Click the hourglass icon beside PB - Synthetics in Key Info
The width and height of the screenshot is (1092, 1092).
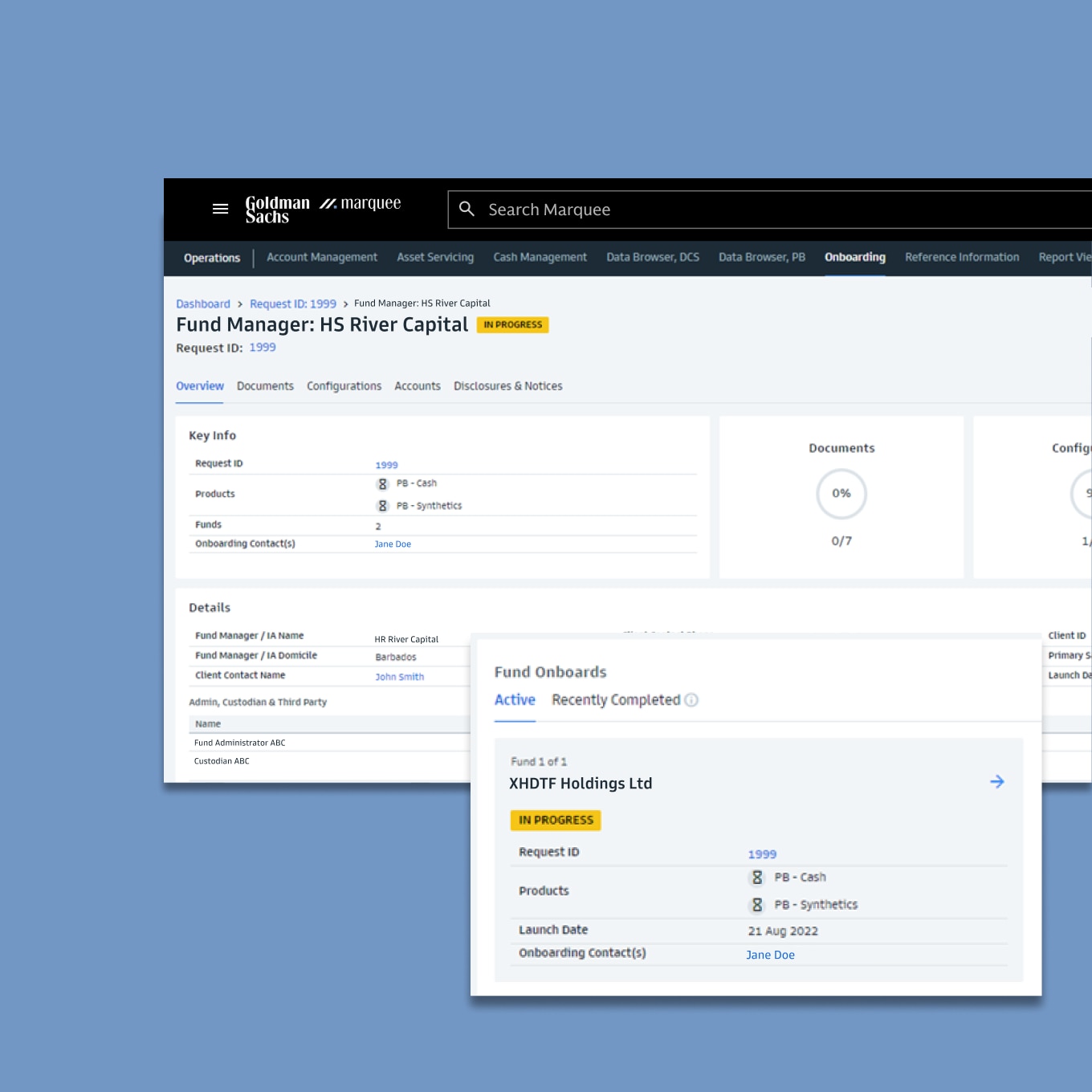[x=383, y=506]
